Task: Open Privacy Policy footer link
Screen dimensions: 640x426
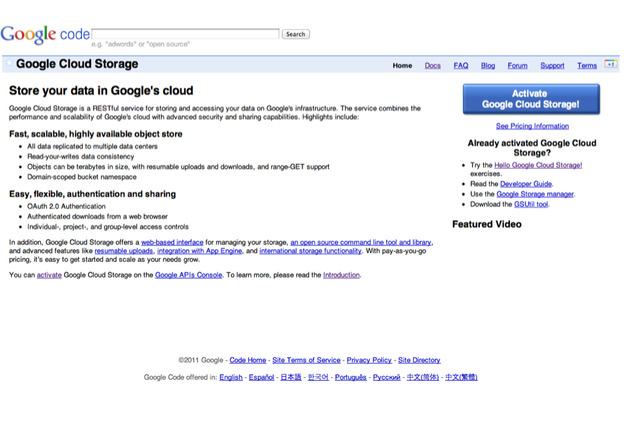Action: [x=369, y=360]
